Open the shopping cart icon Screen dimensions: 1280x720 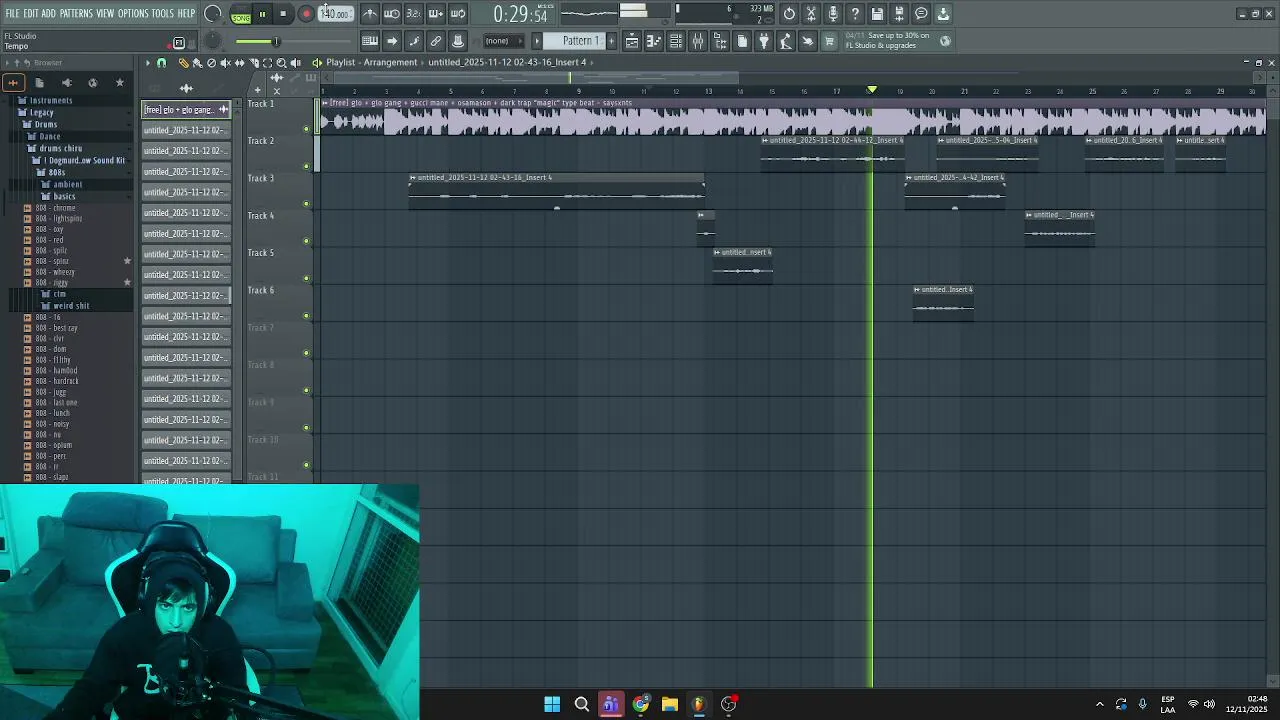pos(829,41)
